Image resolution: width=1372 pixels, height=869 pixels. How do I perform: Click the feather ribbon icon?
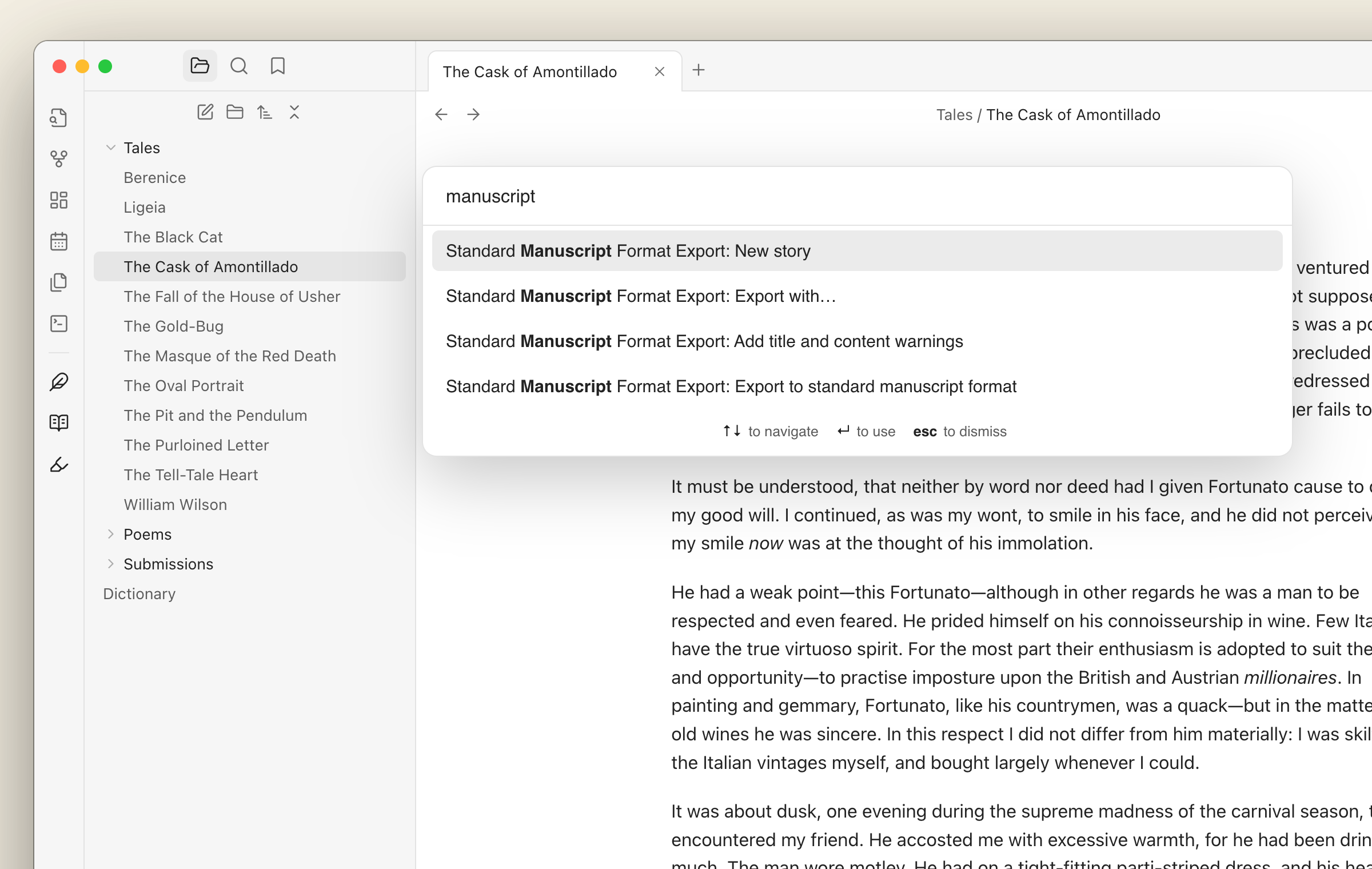click(x=59, y=382)
